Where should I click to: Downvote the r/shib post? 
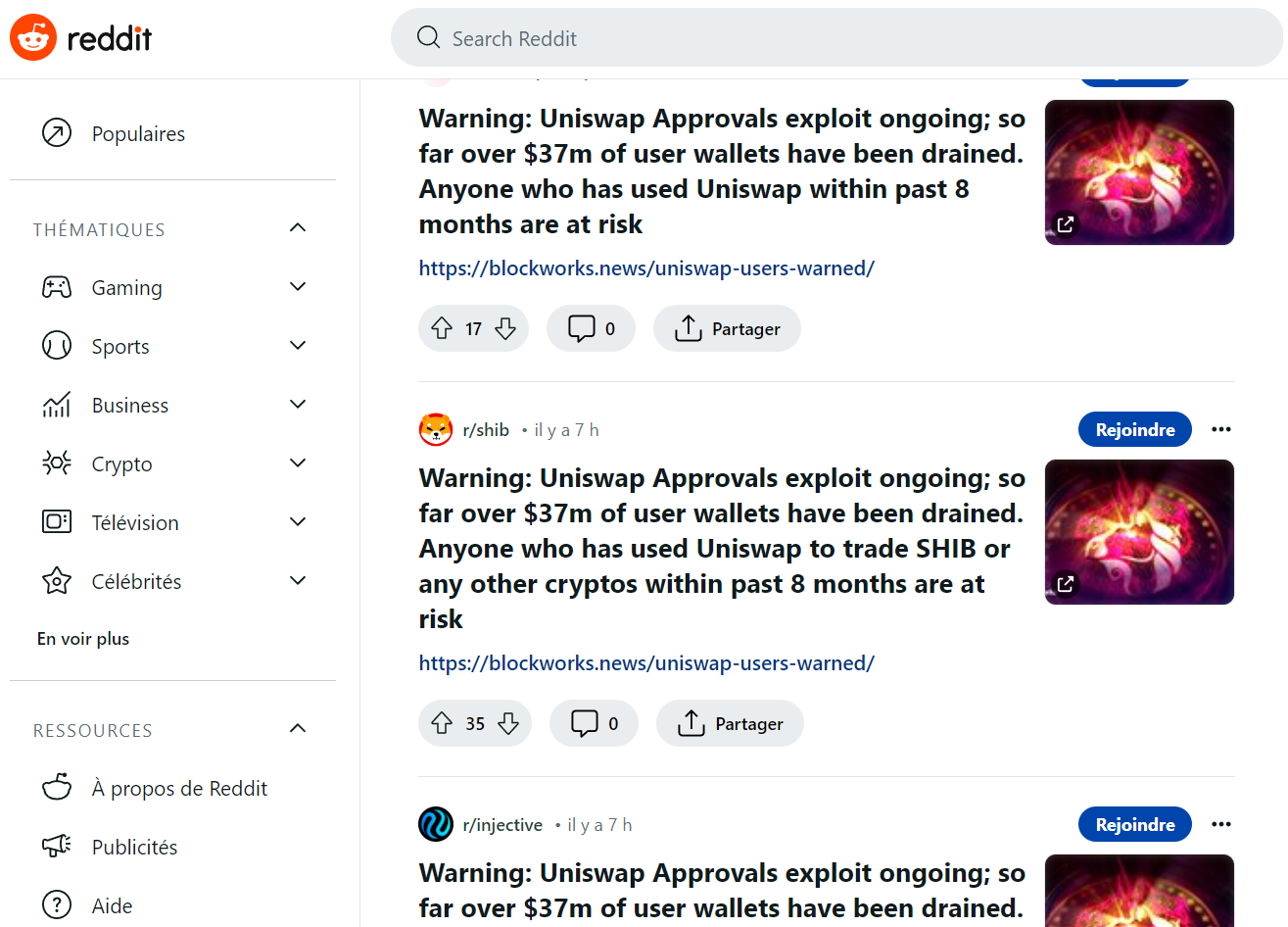(x=509, y=723)
